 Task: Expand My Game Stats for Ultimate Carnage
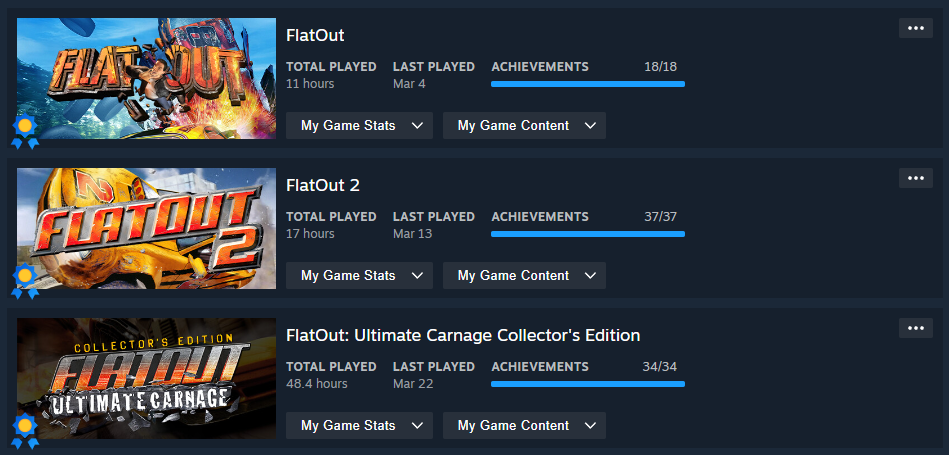tap(359, 426)
